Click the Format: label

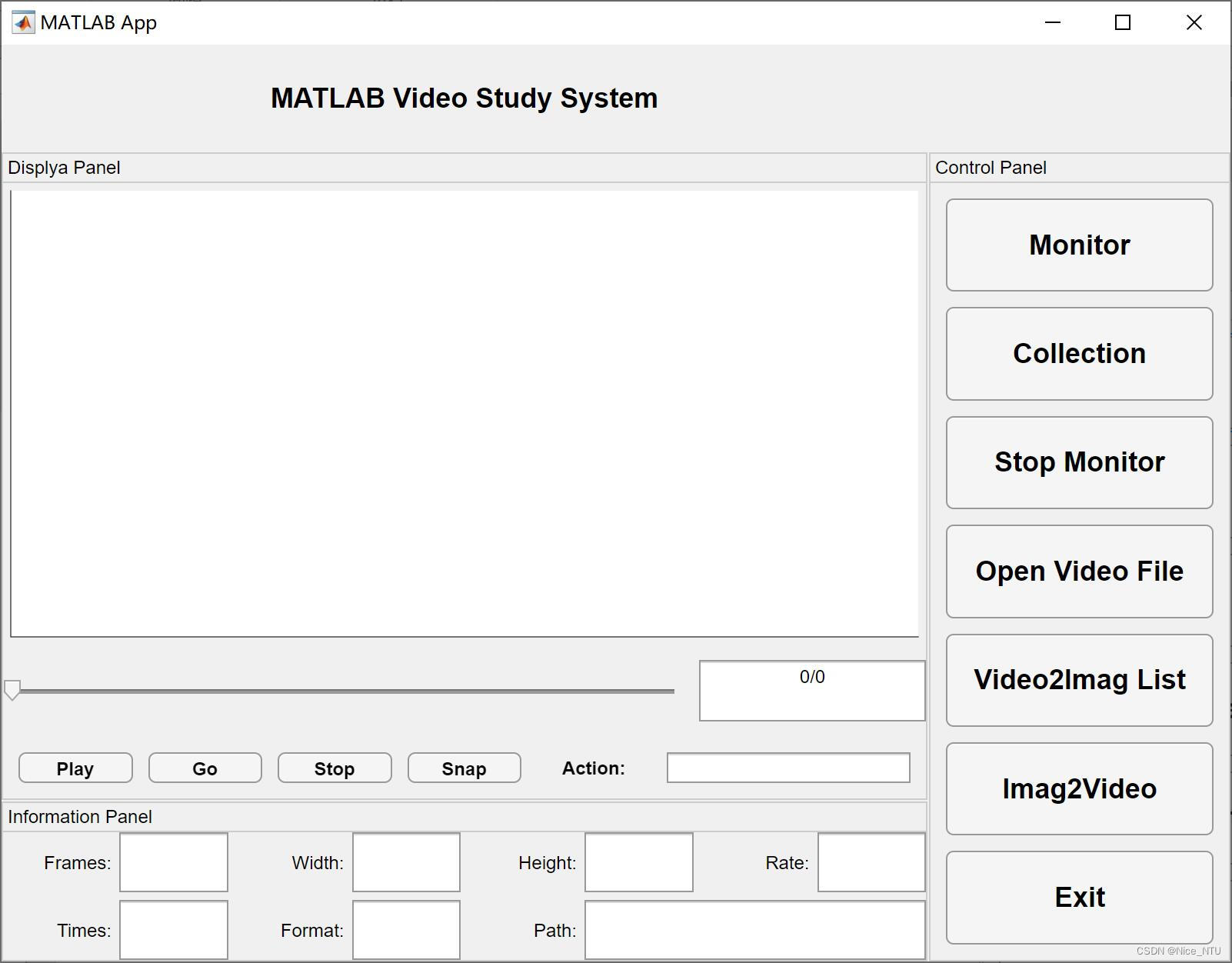coord(312,931)
